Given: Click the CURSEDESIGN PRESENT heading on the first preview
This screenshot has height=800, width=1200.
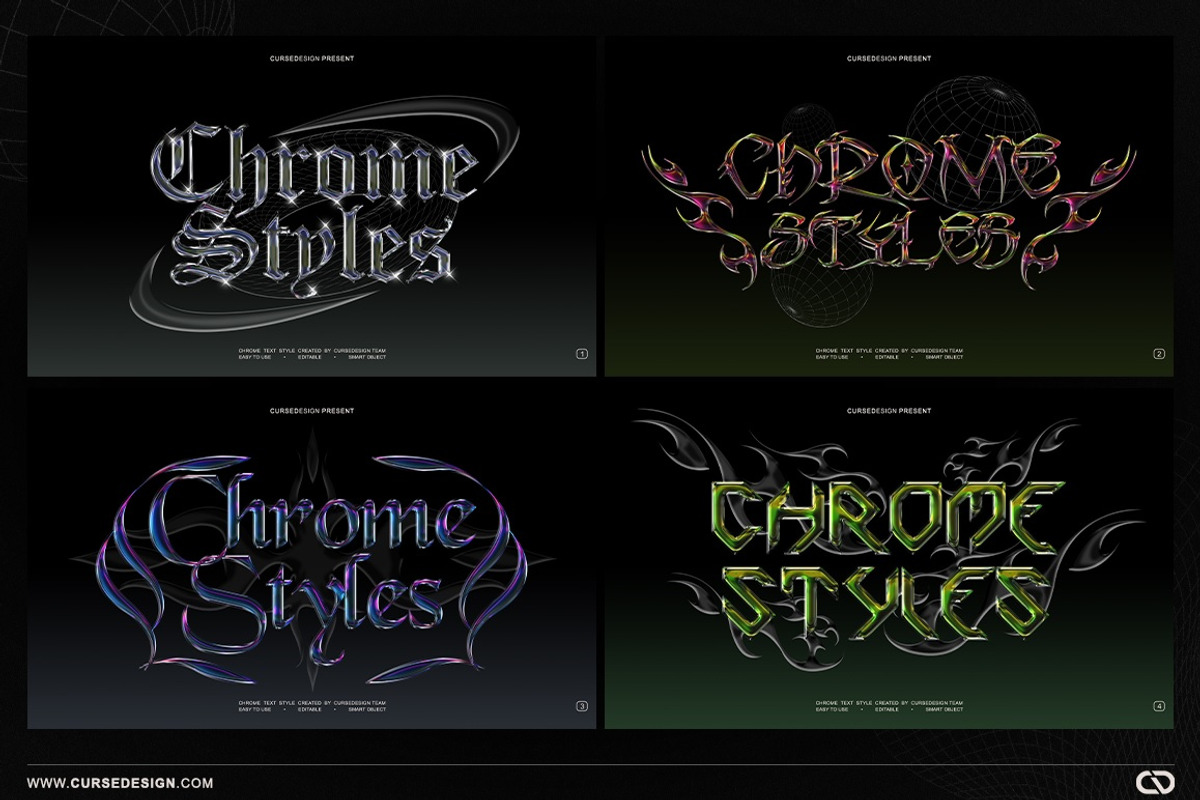Looking at the screenshot, I should pos(315,58).
